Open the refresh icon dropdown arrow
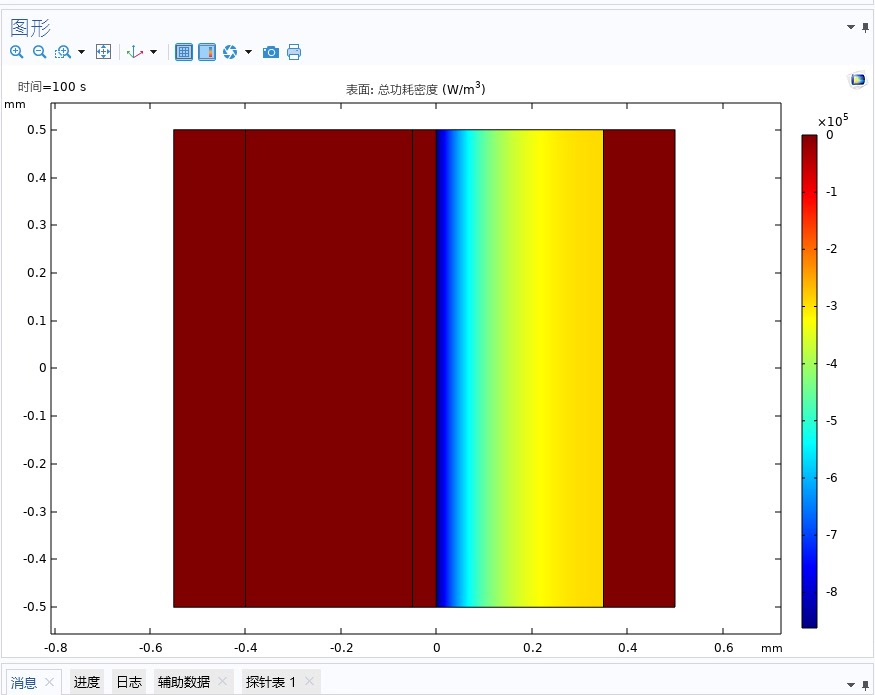The width and height of the screenshot is (875, 695). (248, 52)
